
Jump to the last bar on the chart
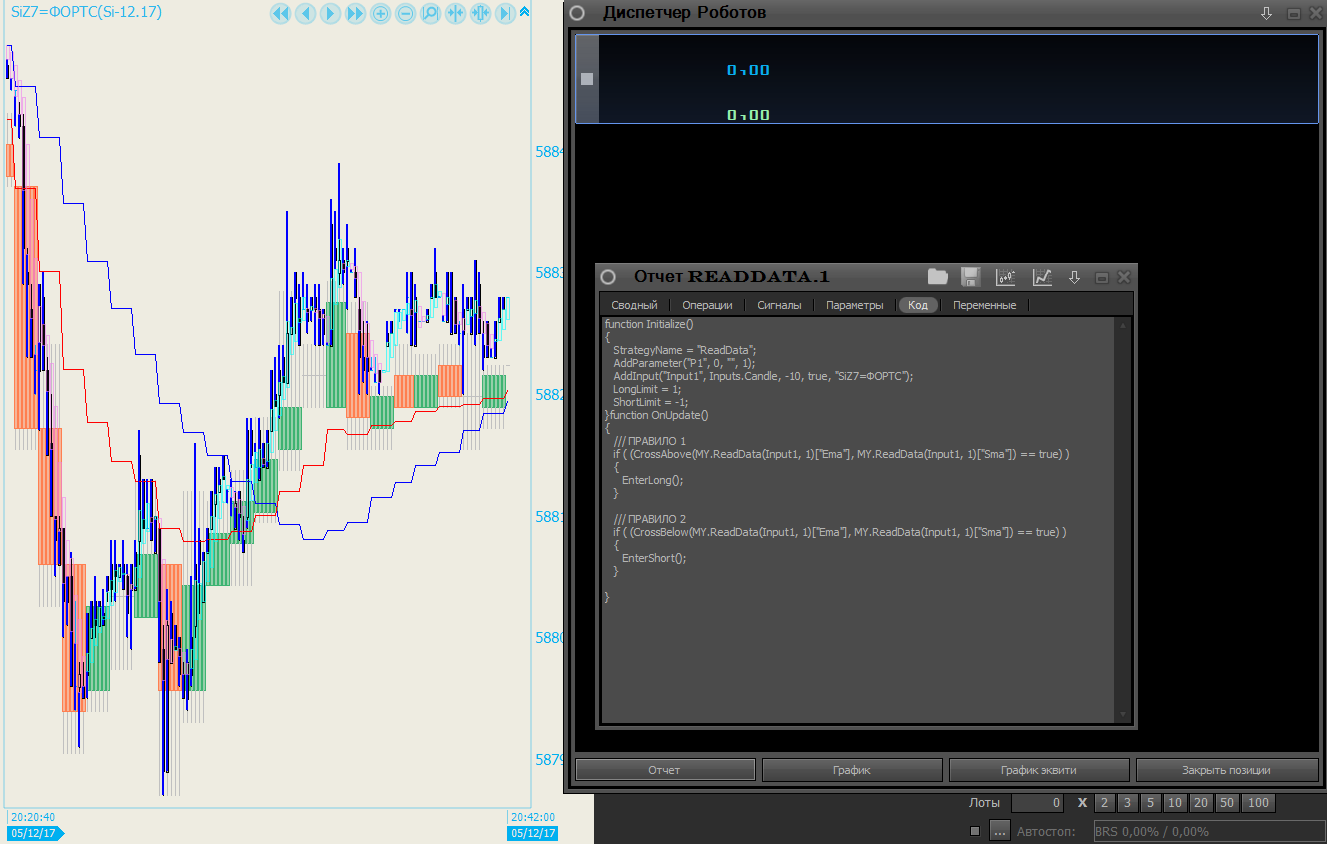coord(506,13)
